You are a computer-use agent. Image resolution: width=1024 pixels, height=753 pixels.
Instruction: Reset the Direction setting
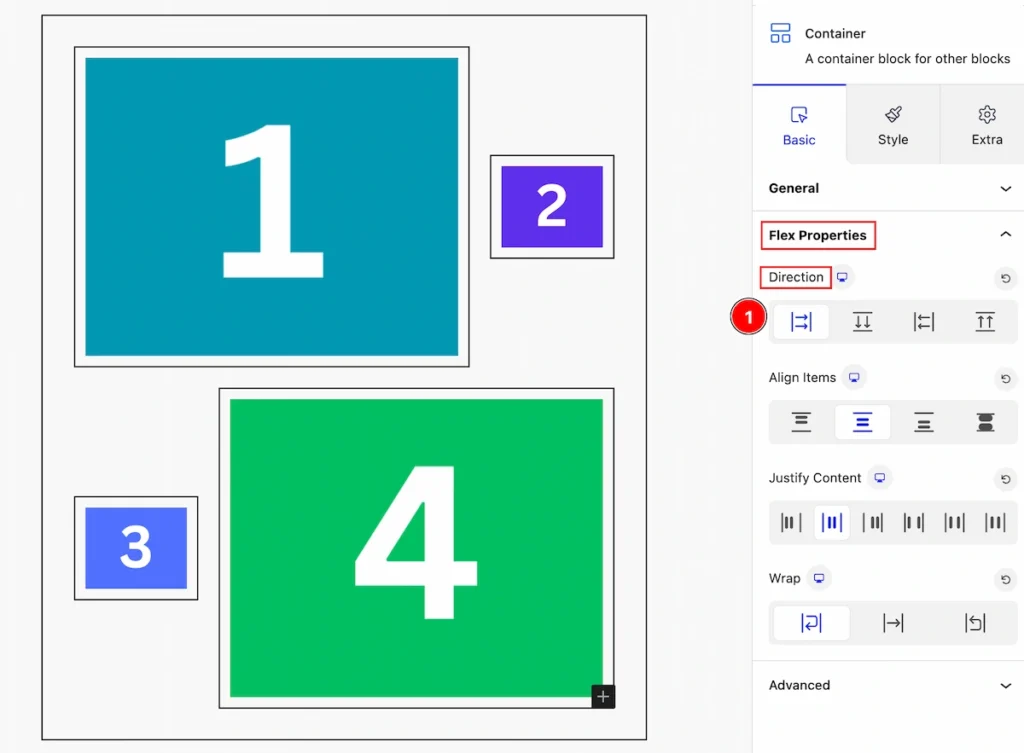1005,278
